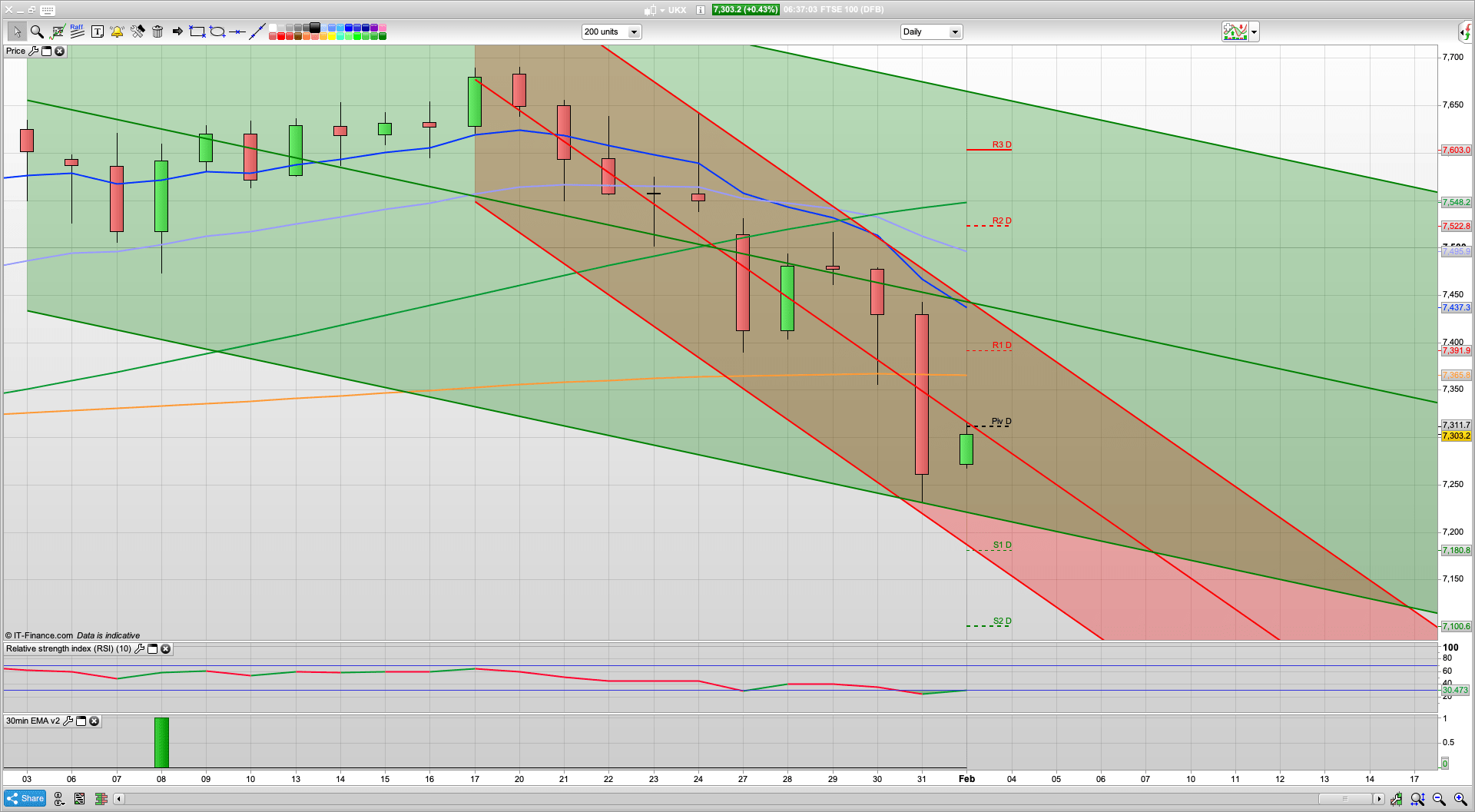The image size is (1475, 812).
Task: Pick the ellipse drawing tool
Action: [x=217, y=31]
